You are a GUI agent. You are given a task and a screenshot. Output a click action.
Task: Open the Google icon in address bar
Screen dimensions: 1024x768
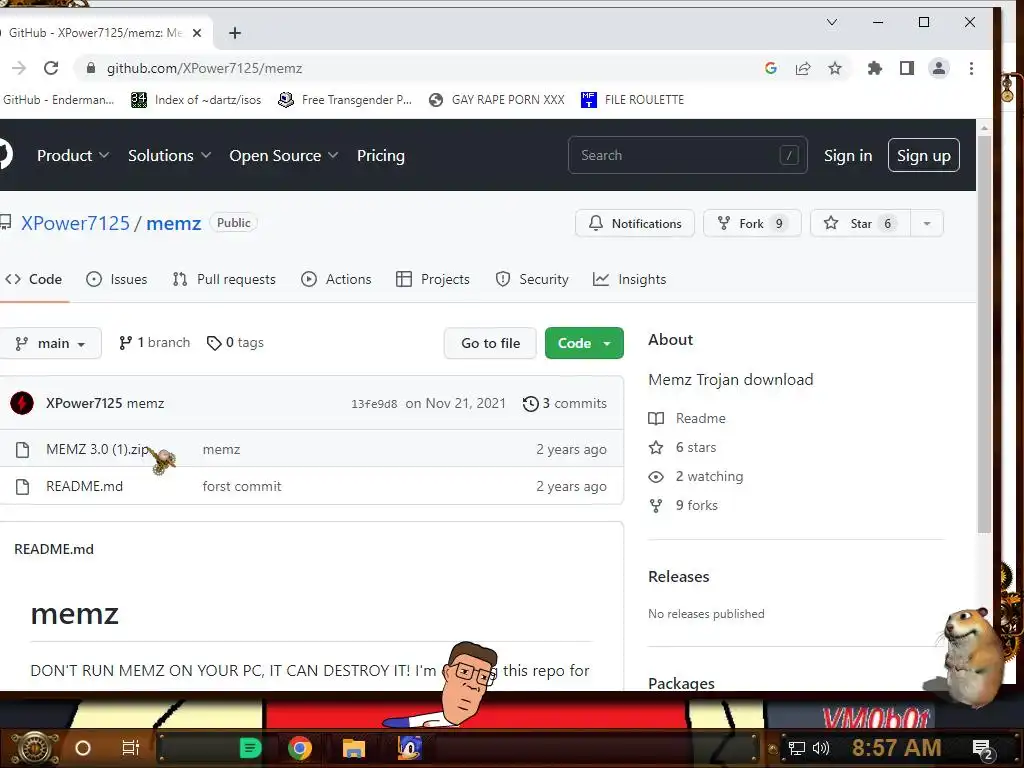click(x=771, y=68)
